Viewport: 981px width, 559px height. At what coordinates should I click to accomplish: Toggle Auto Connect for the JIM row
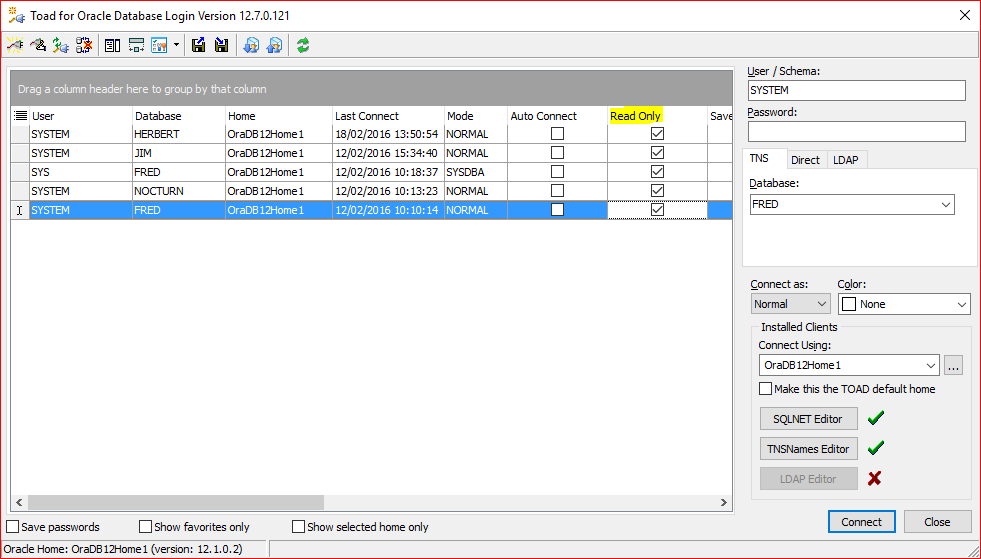coord(557,153)
